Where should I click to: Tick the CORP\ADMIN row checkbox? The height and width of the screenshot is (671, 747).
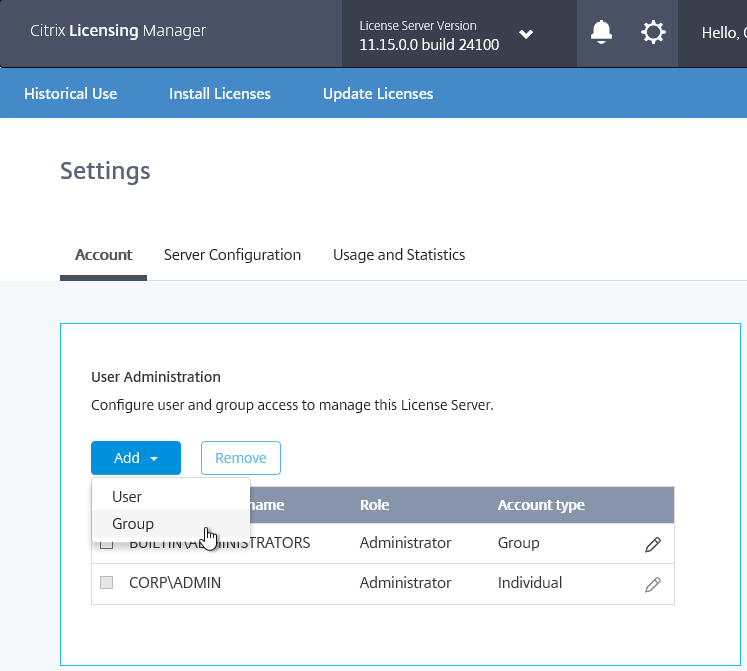pos(107,583)
